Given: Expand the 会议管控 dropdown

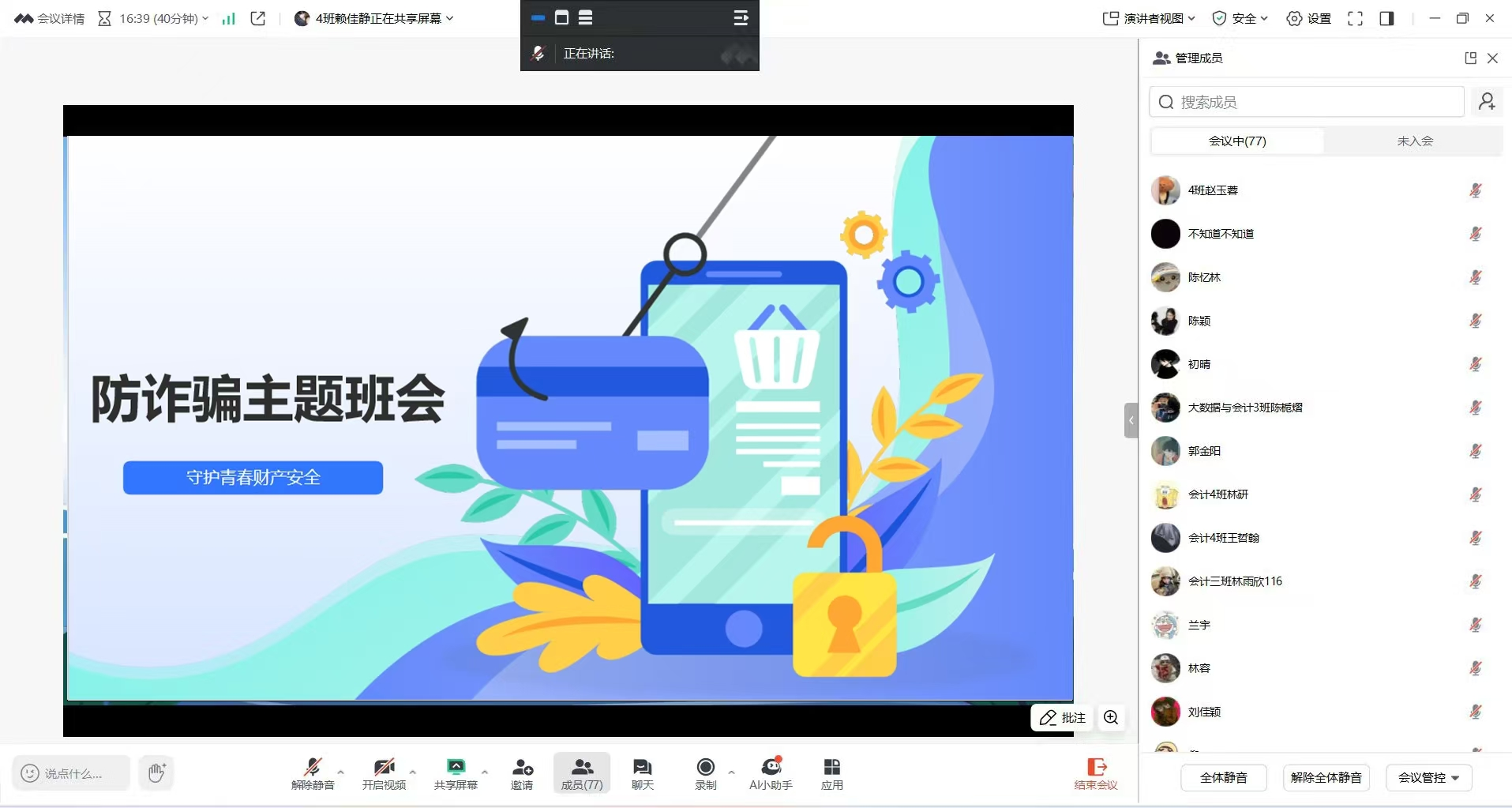Looking at the screenshot, I should pos(1428,777).
